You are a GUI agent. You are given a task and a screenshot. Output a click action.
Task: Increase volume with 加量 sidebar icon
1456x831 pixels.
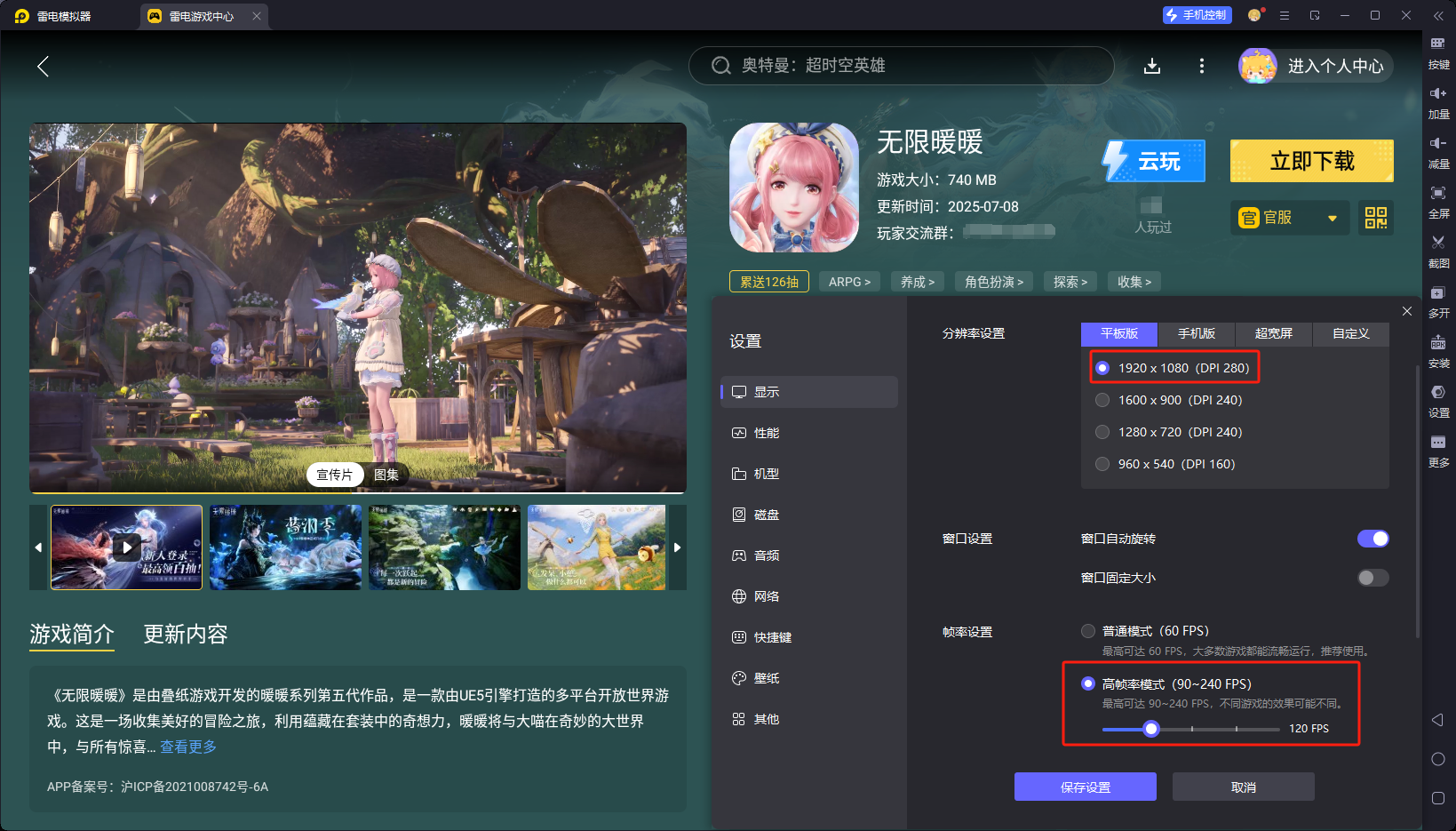coord(1438,103)
